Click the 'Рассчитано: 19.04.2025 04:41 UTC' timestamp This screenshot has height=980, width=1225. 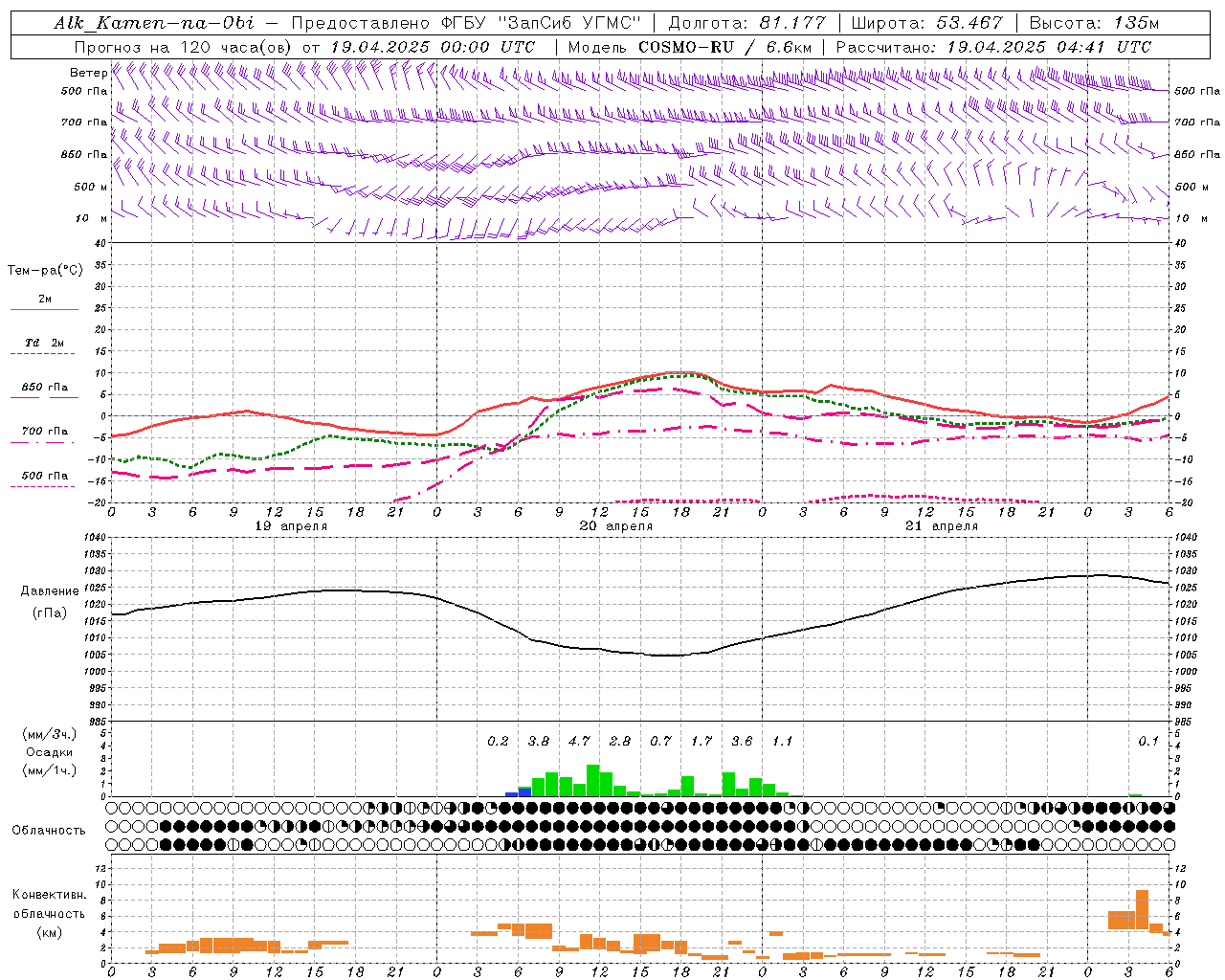point(993,47)
